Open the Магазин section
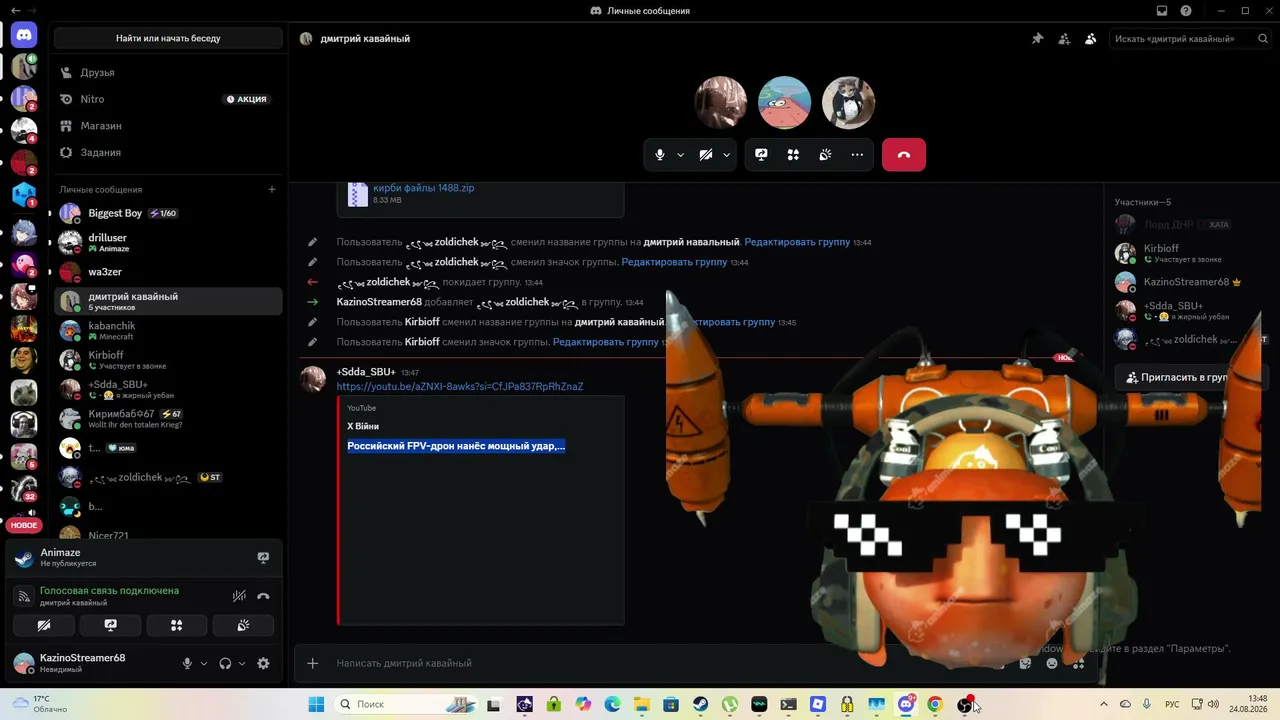The width and height of the screenshot is (1280, 720). tap(168, 126)
